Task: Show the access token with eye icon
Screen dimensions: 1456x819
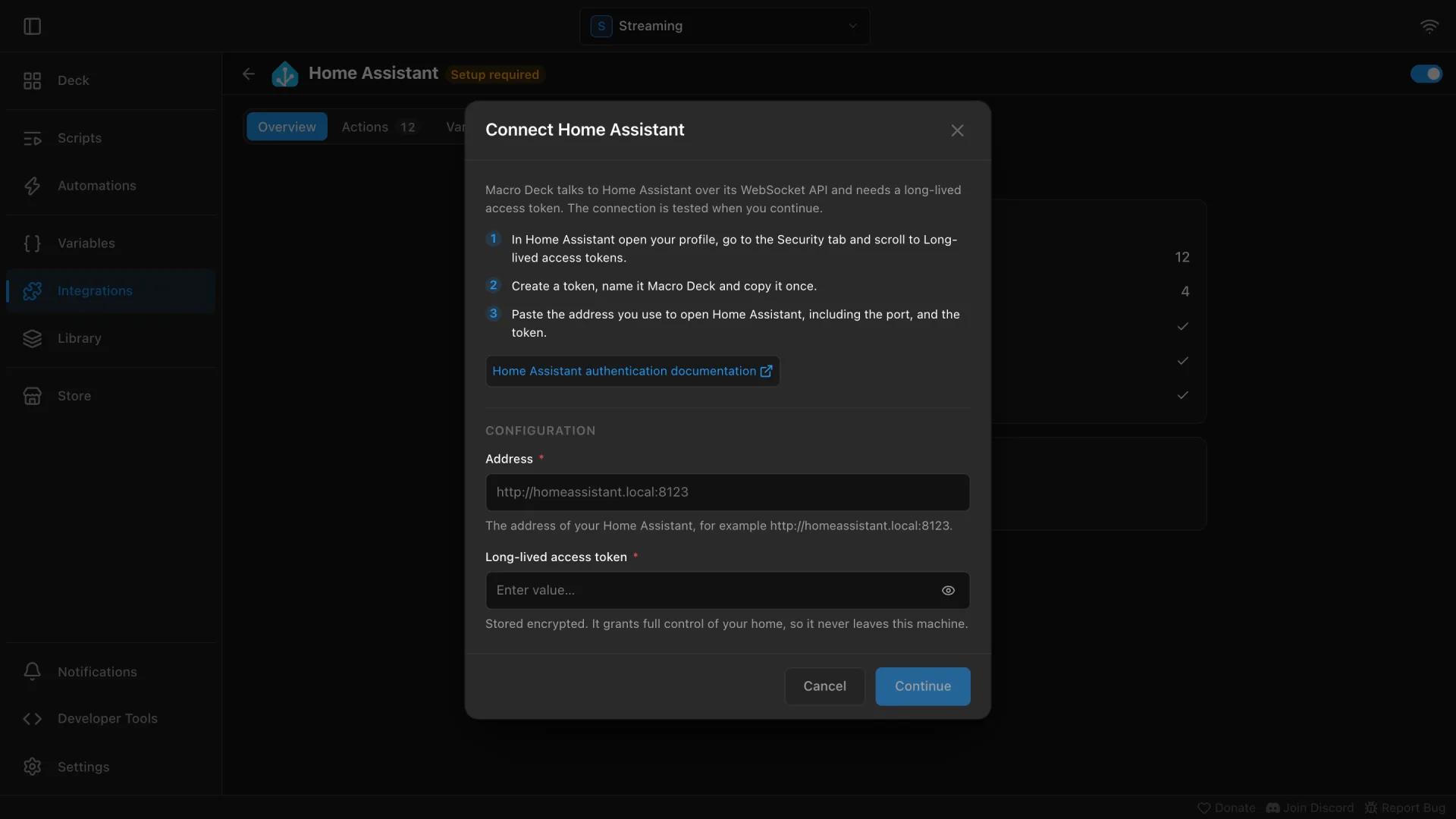Action: (x=948, y=590)
